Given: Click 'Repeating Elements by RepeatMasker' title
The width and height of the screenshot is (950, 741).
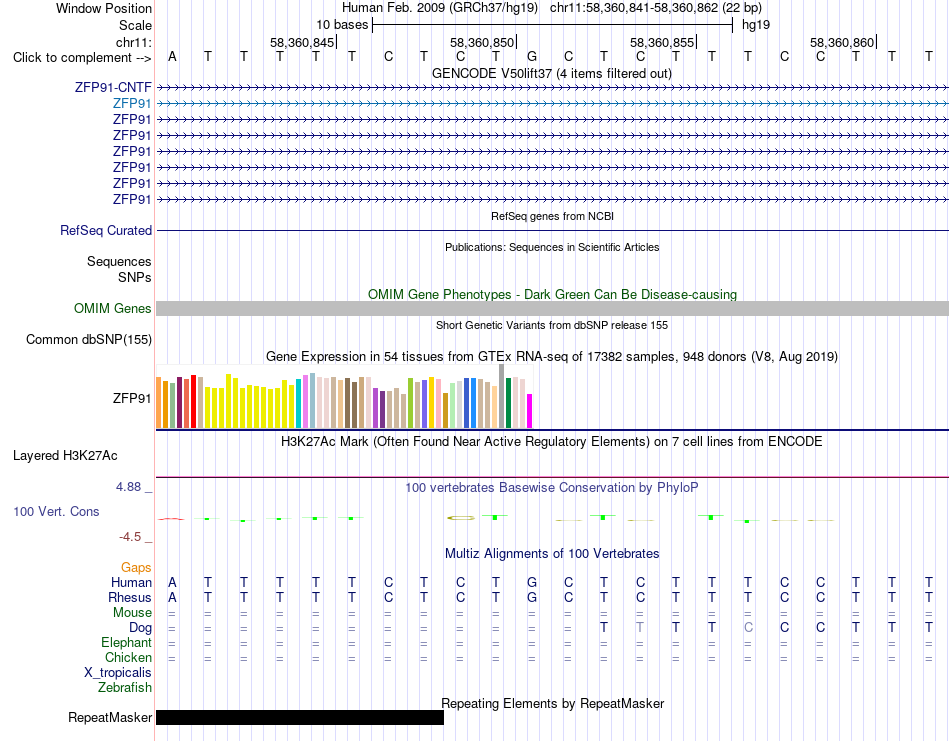Looking at the screenshot, I should (x=553, y=703).
